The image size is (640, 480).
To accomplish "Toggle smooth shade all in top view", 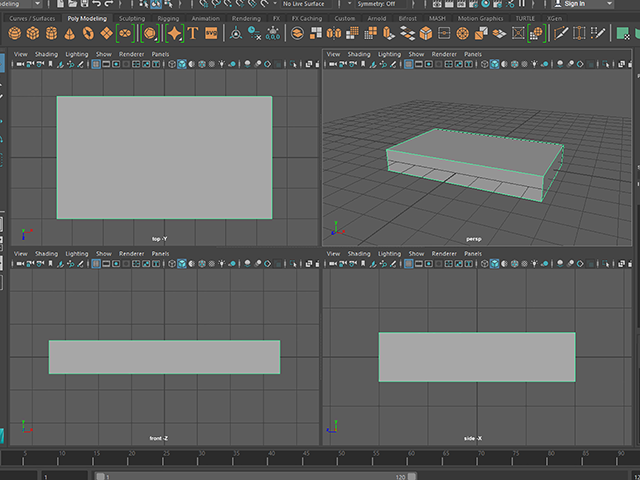I will 182,64.
